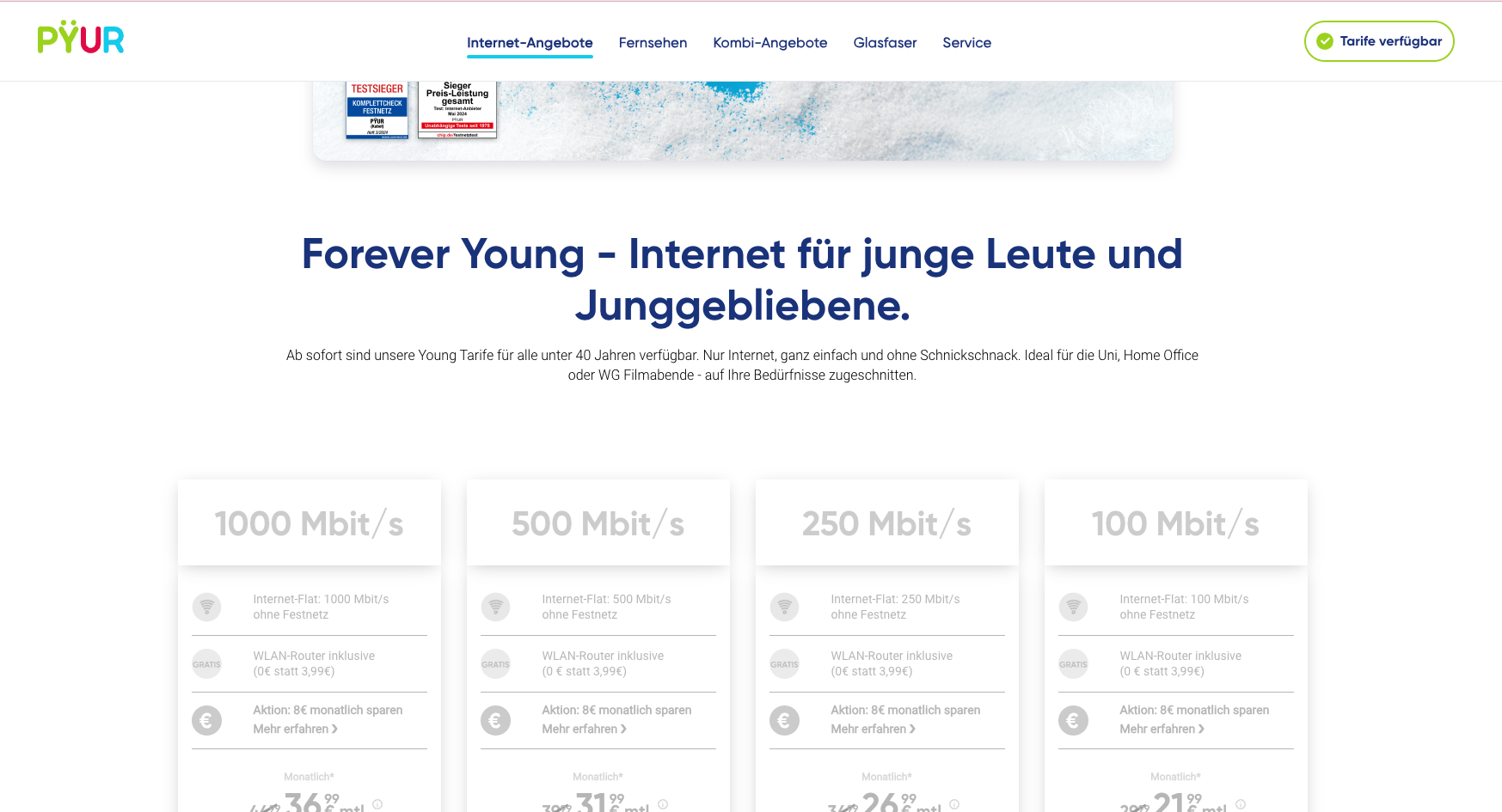The width and height of the screenshot is (1502, 812).
Task: Click the info icon beside the 21,99 price
Action: [x=1241, y=804]
